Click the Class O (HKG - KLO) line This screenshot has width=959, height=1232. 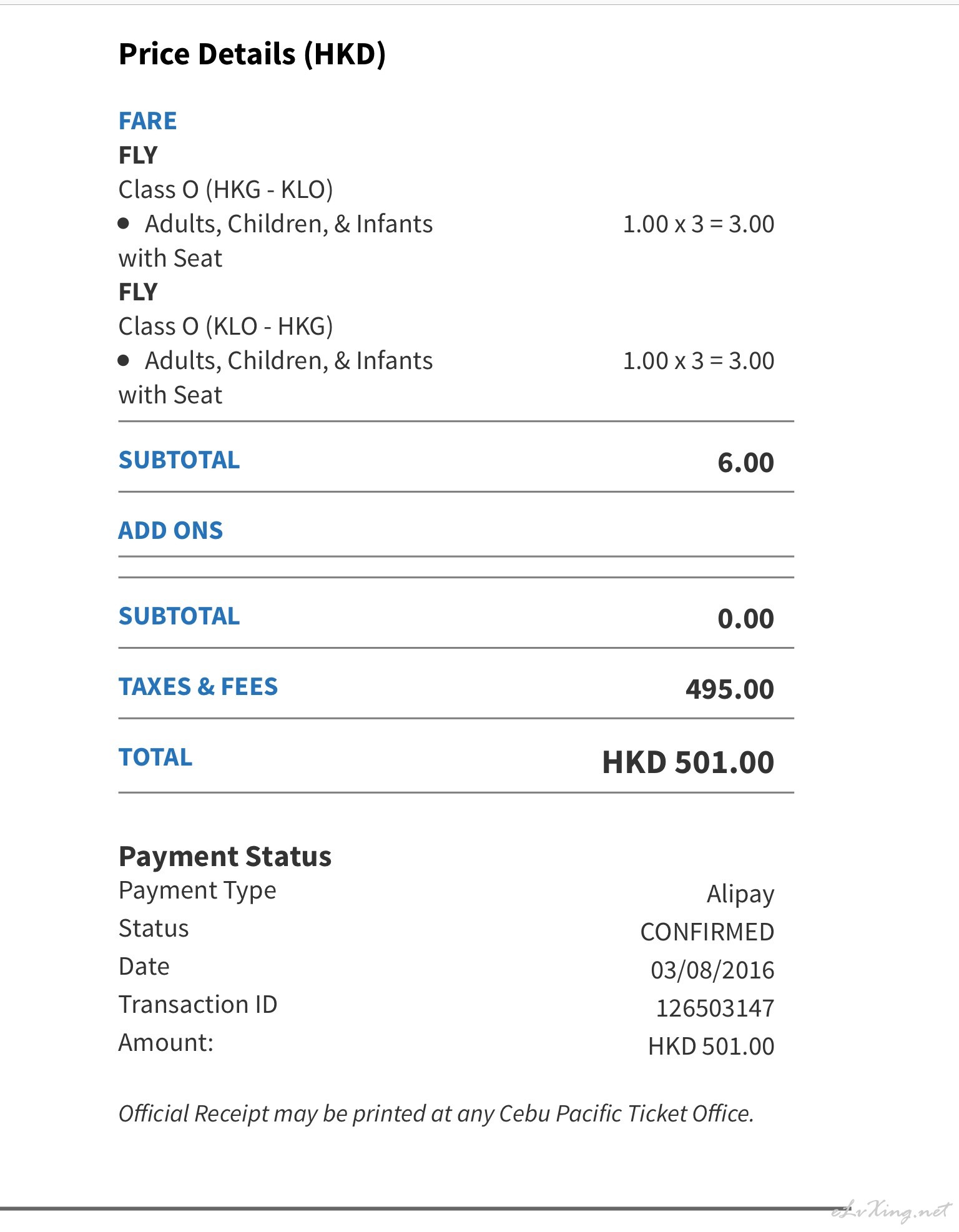pyautogui.click(x=225, y=189)
